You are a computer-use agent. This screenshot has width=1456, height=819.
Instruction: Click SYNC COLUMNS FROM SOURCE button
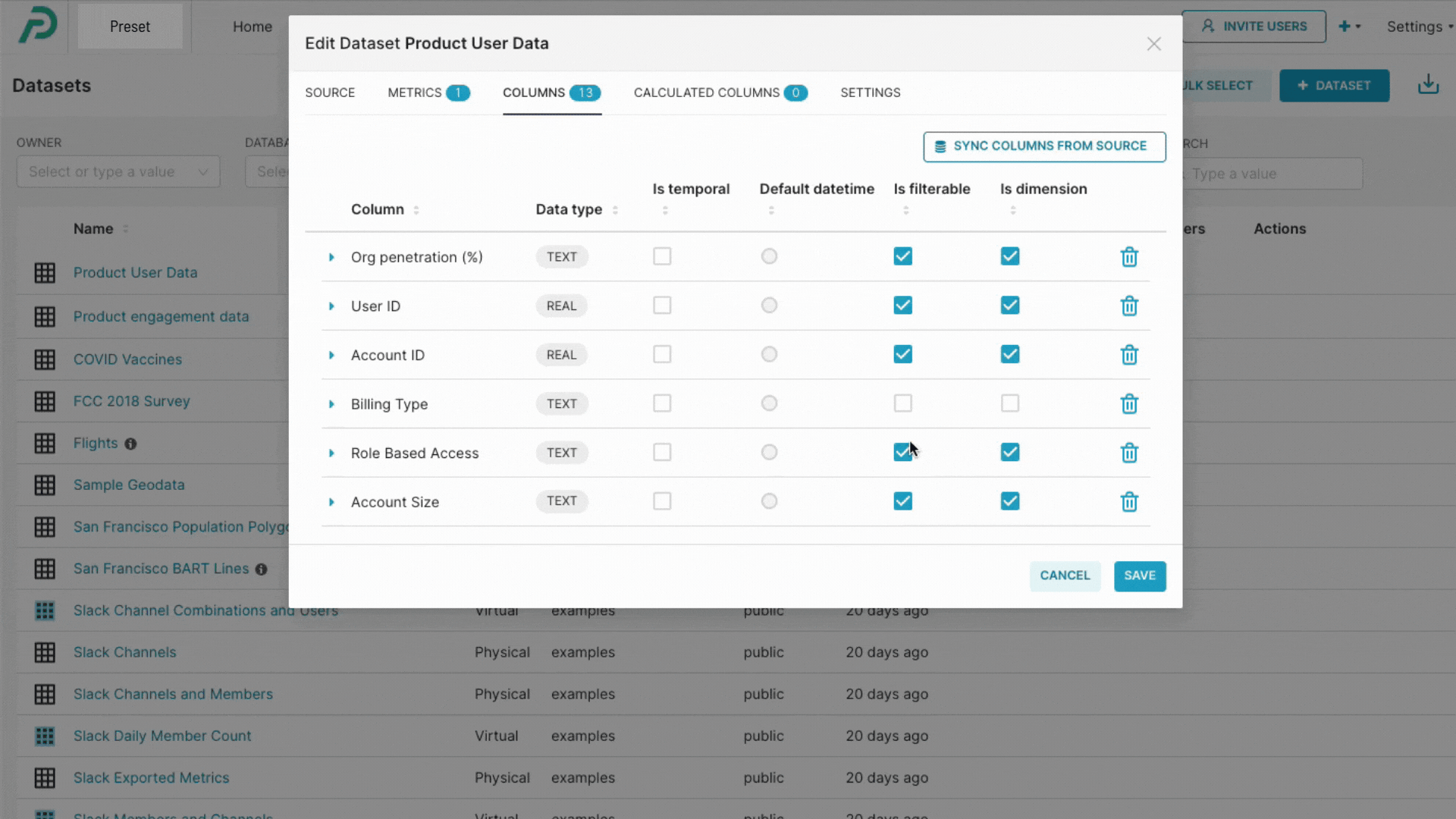point(1044,146)
